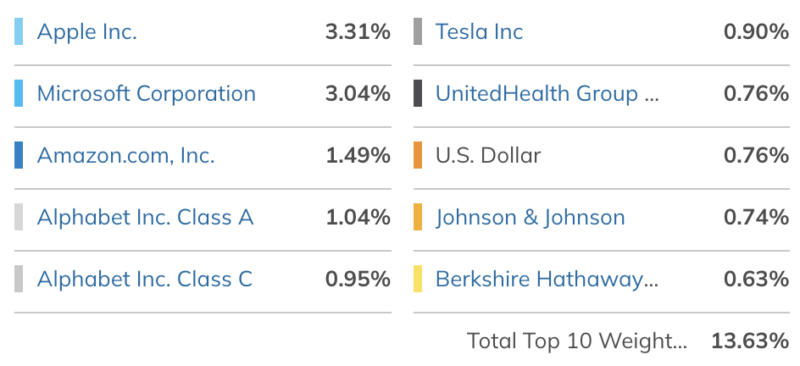The width and height of the screenshot is (800, 366).
Task: Select the dark UnitedHealth color swatch
Action: pos(418,93)
